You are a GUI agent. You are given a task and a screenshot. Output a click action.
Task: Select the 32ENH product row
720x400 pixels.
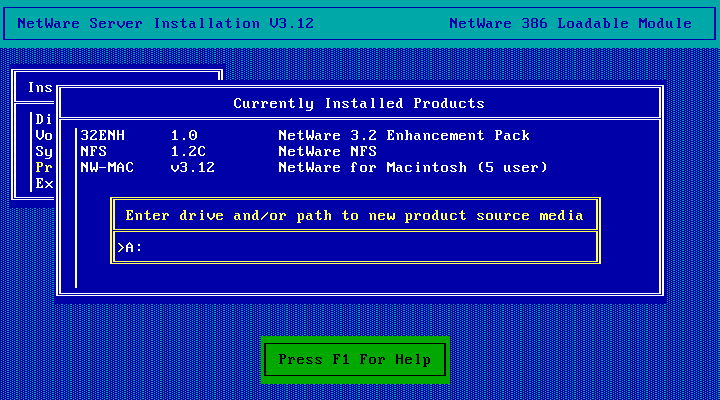305,135
